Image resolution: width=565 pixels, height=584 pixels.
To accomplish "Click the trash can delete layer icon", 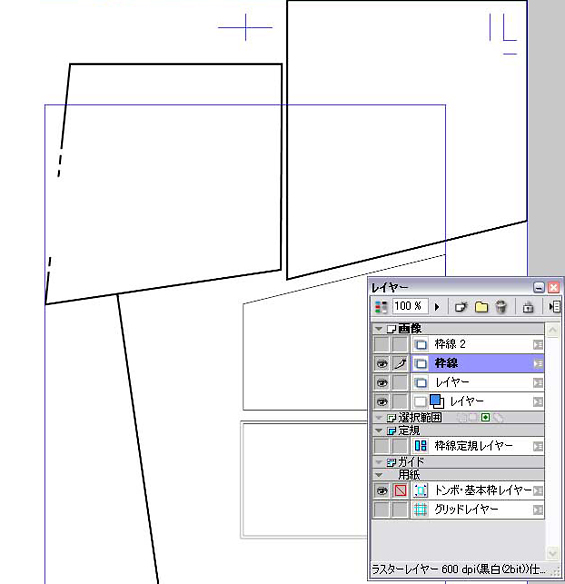I will pyautogui.click(x=501, y=307).
